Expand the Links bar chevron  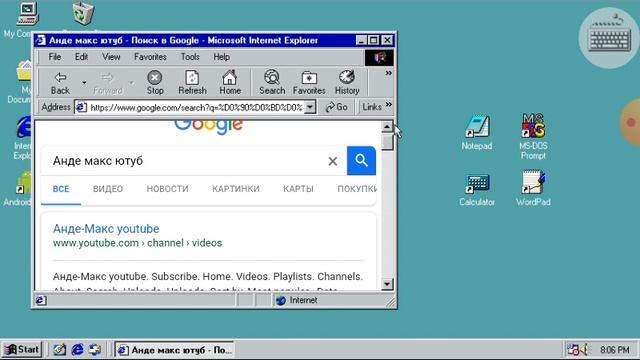click(x=389, y=105)
